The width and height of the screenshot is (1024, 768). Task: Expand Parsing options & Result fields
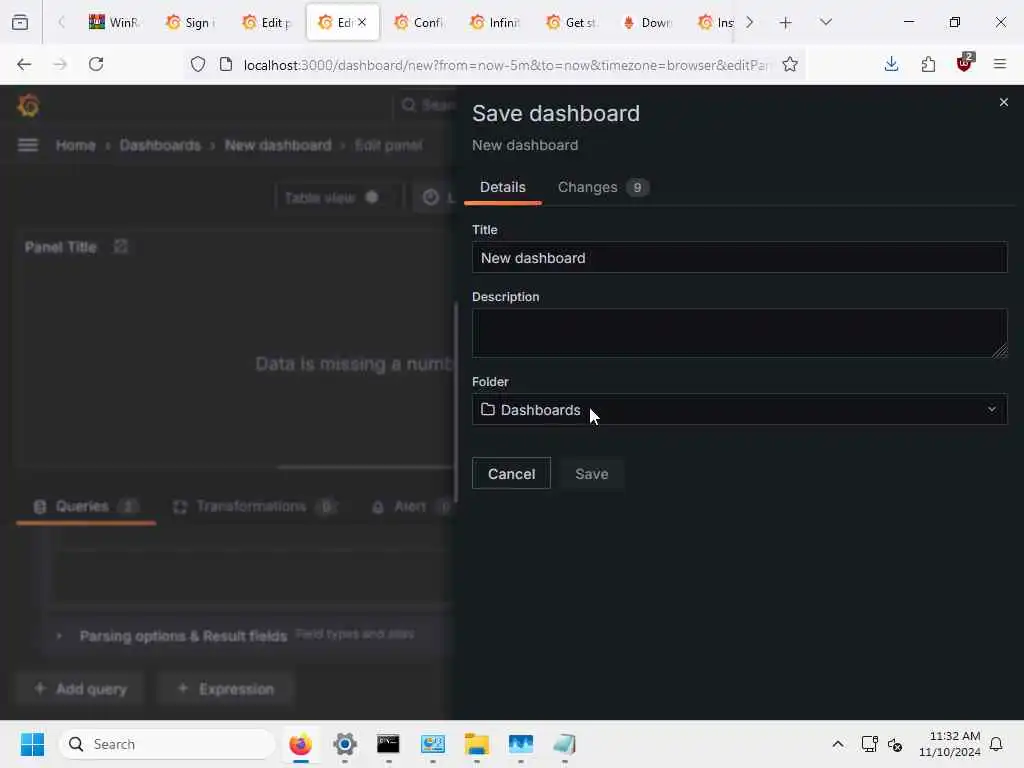tap(183, 635)
